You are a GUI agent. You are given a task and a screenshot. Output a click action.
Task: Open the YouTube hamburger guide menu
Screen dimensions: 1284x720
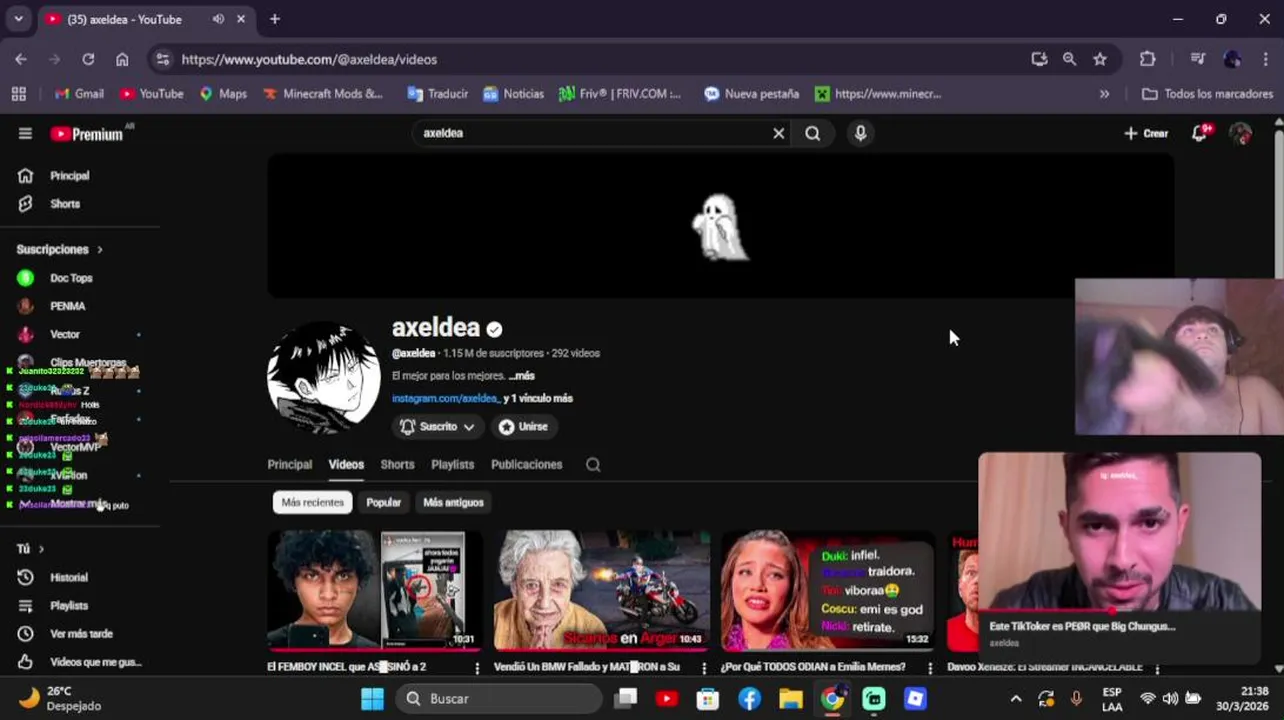pos(25,134)
